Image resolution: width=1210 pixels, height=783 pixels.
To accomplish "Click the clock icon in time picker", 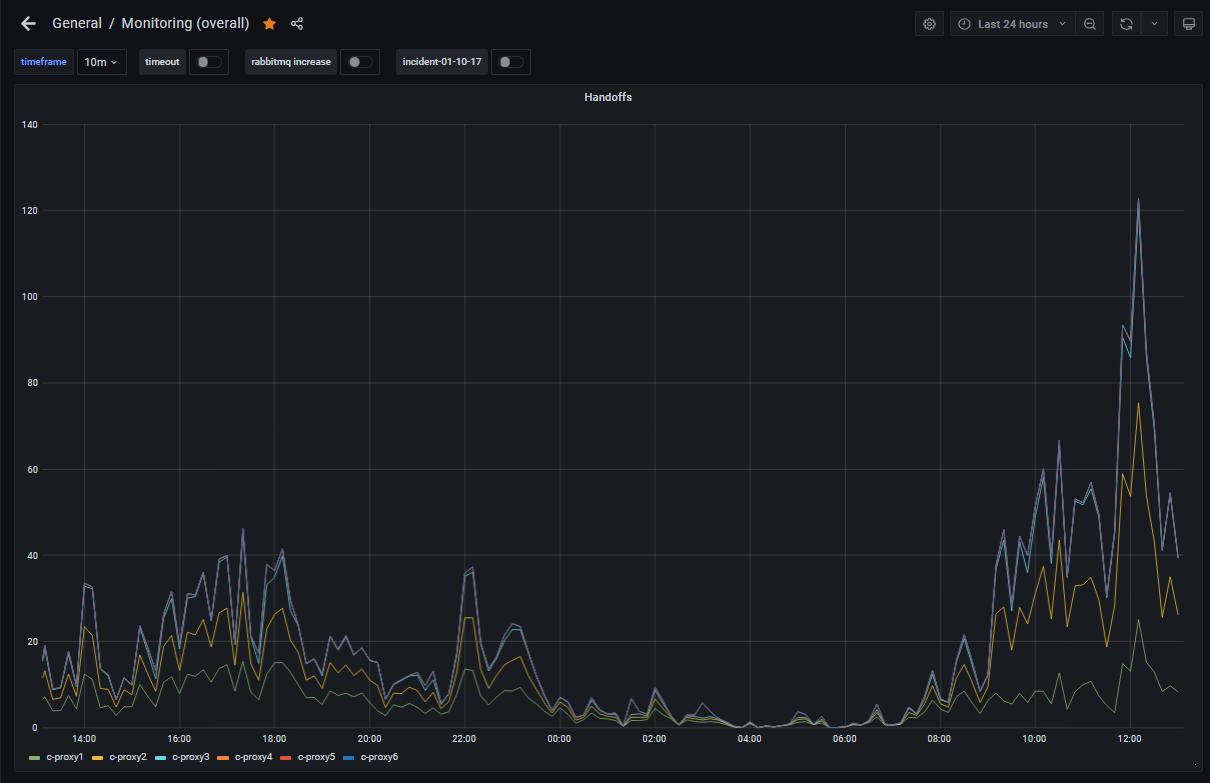I will (x=964, y=24).
